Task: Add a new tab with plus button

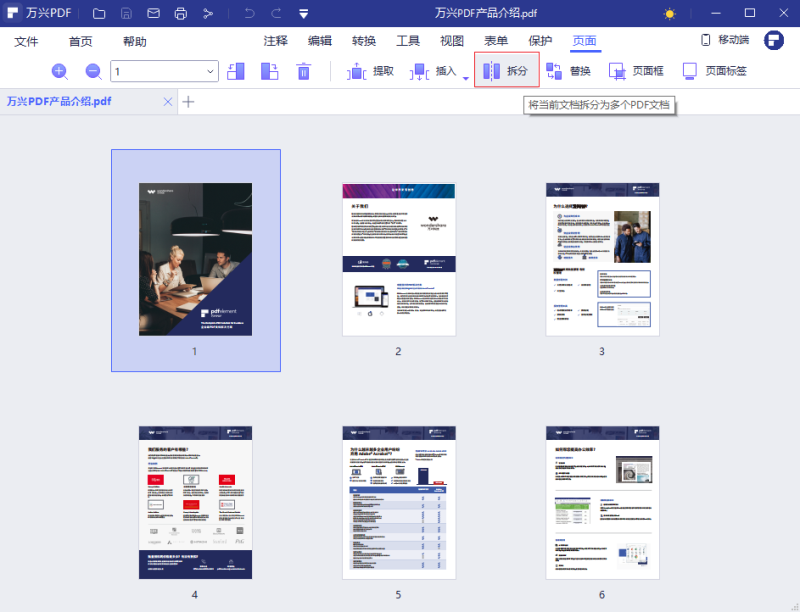Action: coord(188,101)
